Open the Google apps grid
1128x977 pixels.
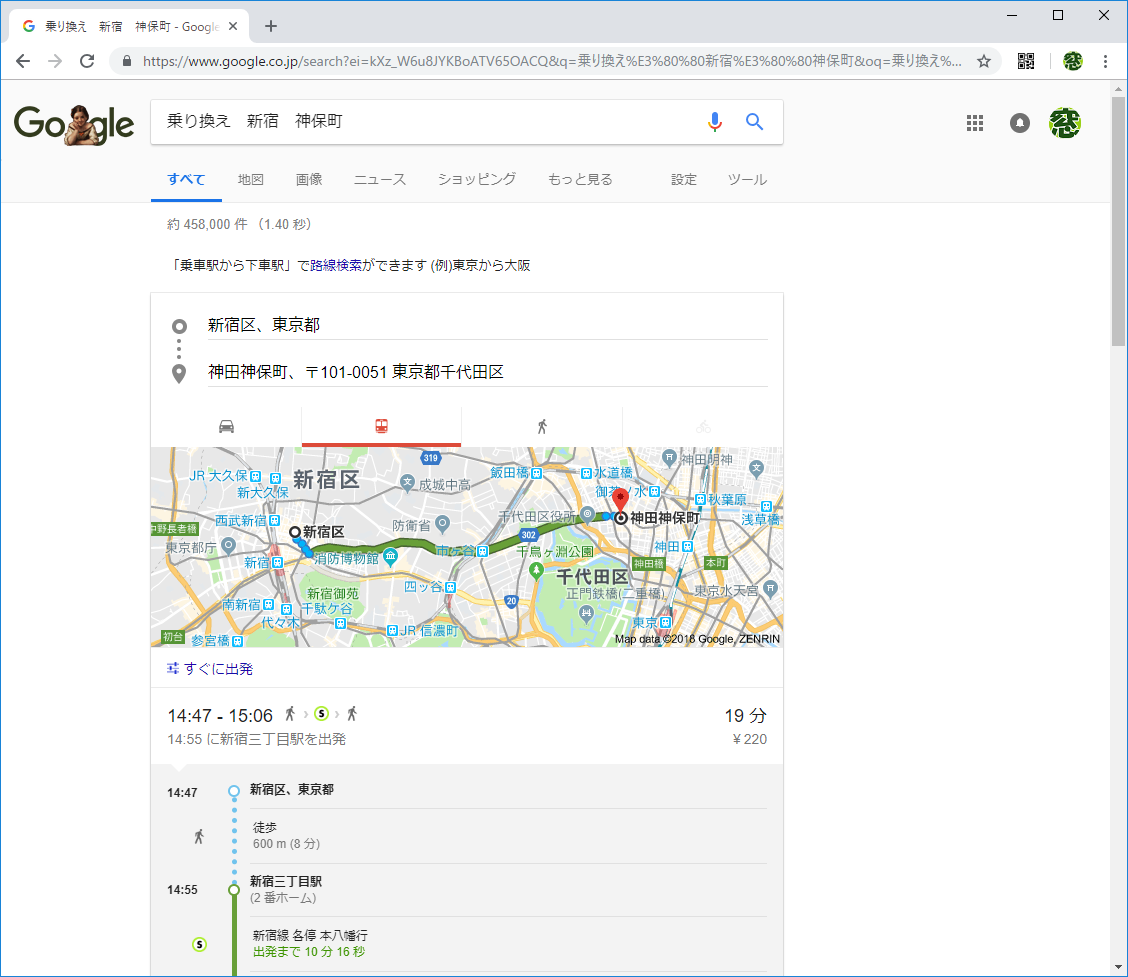(x=975, y=122)
